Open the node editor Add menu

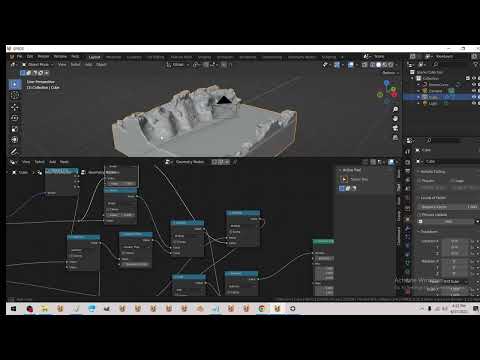click(53, 162)
